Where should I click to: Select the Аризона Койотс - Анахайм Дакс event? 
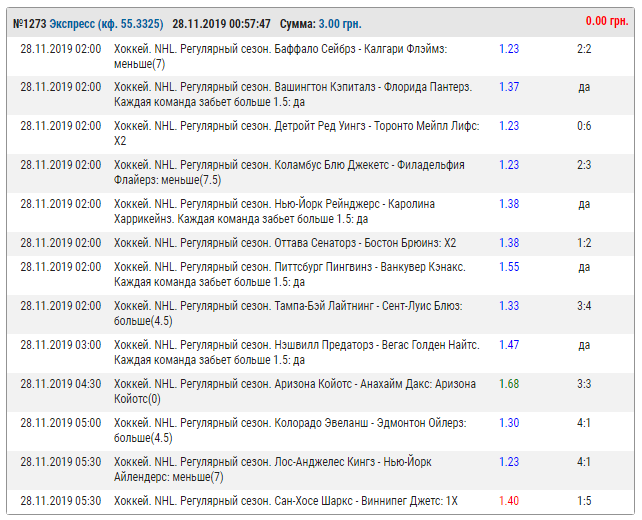click(295, 391)
